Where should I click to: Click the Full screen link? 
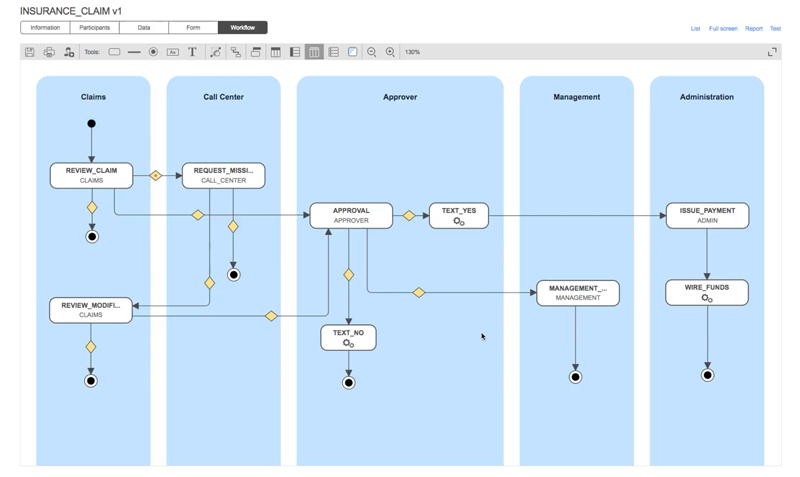[x=723, y=29]
